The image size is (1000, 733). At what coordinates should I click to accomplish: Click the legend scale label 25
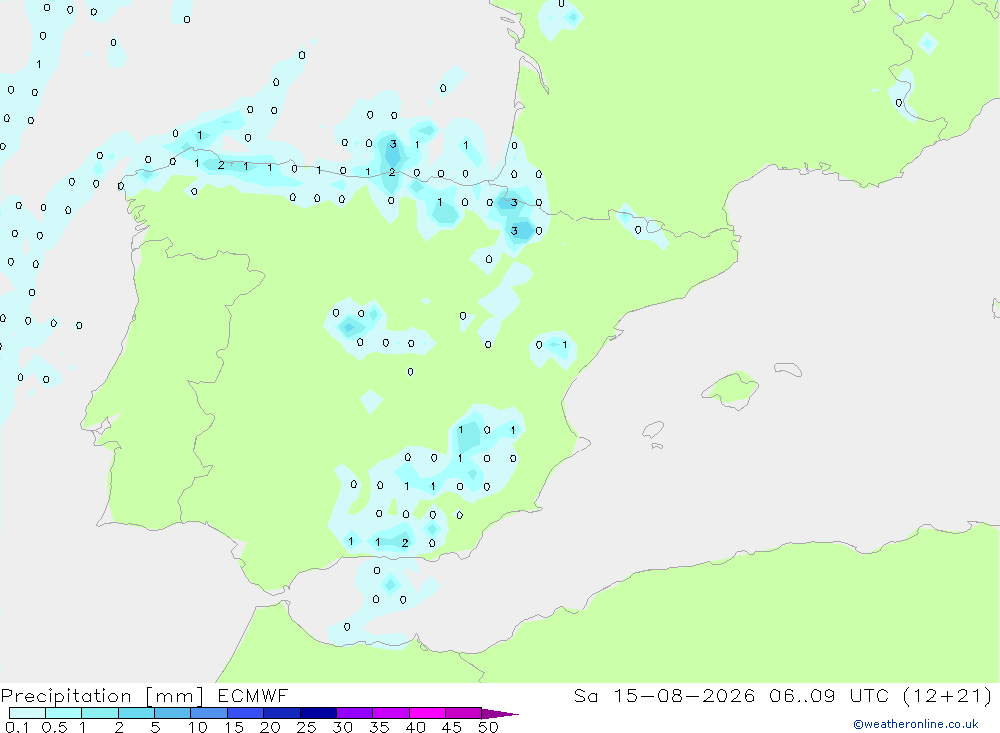point(306,727)
